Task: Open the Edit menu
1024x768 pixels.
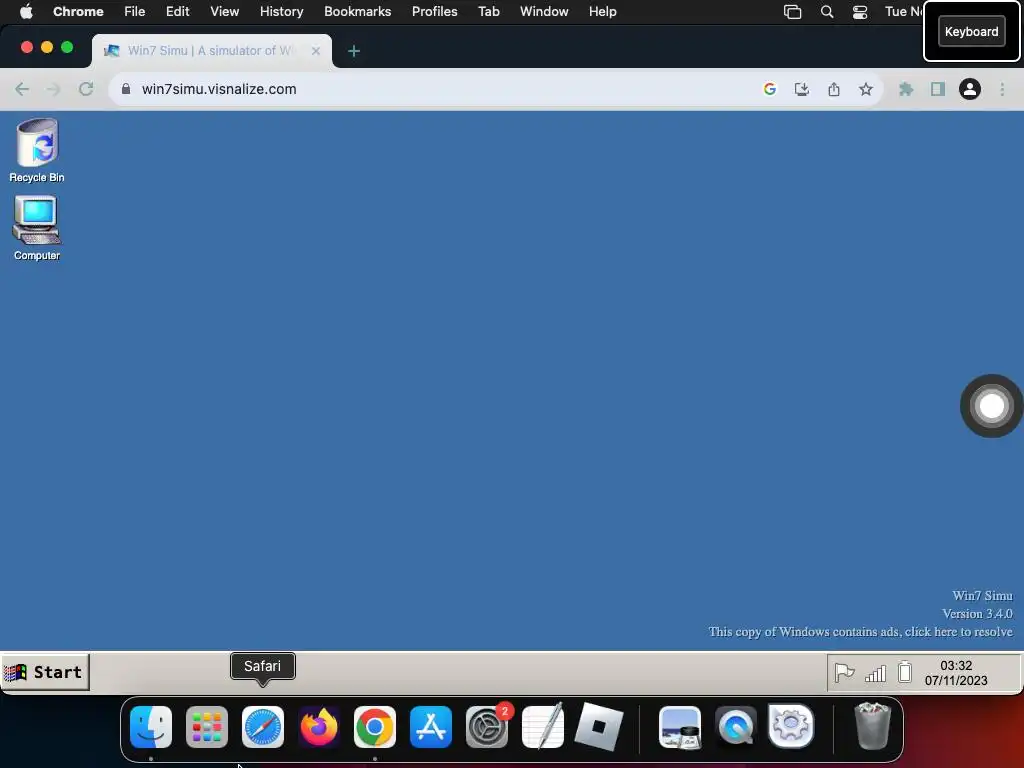Action: [178, 11]
